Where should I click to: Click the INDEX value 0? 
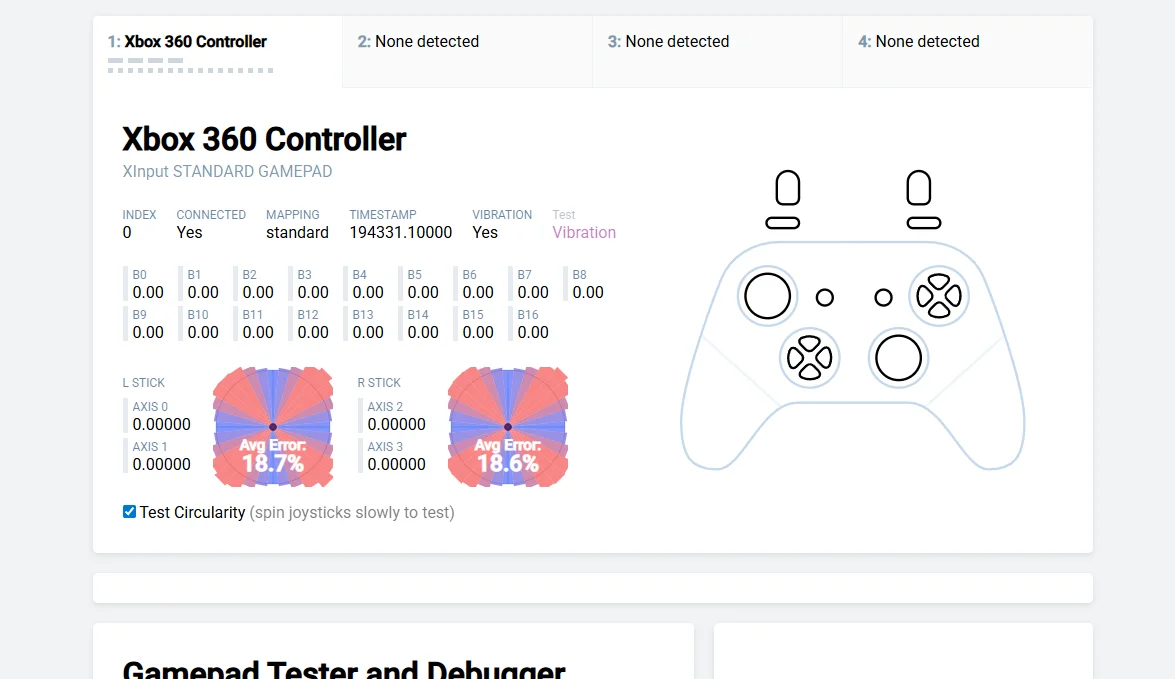tap(127, 232)
